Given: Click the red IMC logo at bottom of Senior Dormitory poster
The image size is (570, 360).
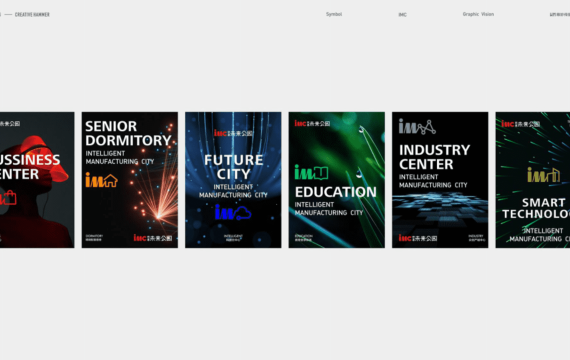Looking at the screenshot, I should point(153,238).
